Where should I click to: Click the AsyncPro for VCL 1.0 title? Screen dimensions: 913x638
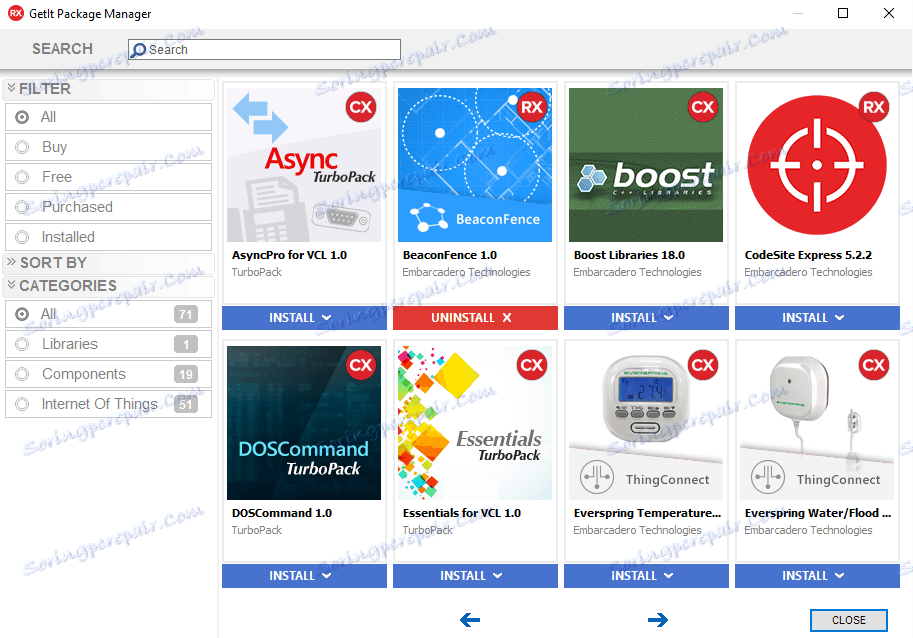pos(289,255)
